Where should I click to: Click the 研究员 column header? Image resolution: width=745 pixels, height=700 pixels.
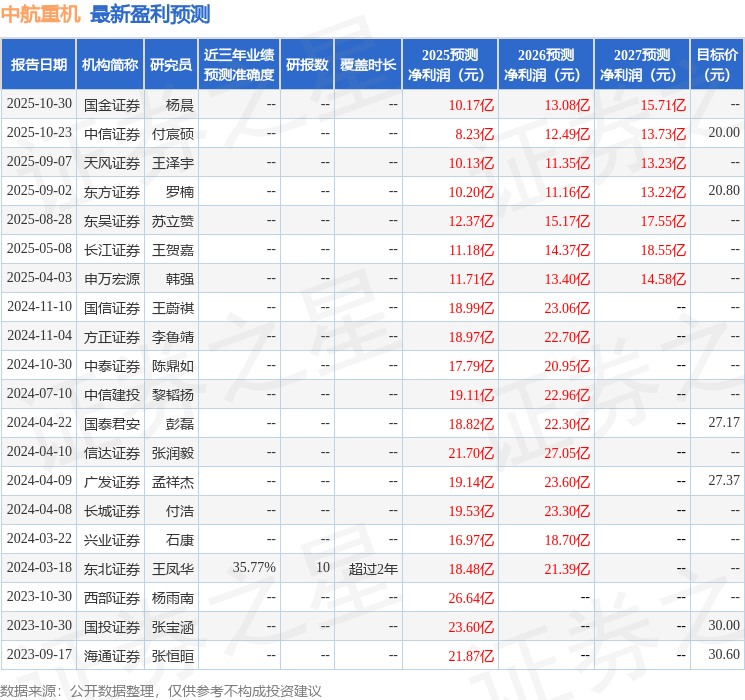pyautogui.click(x=171, y=65)
